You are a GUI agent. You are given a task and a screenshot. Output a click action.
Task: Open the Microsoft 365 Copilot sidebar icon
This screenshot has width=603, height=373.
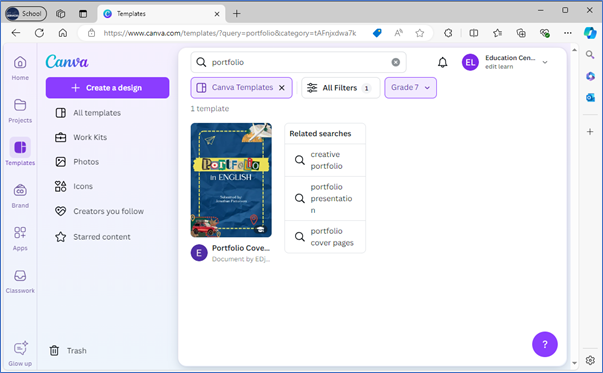point(590,76)
